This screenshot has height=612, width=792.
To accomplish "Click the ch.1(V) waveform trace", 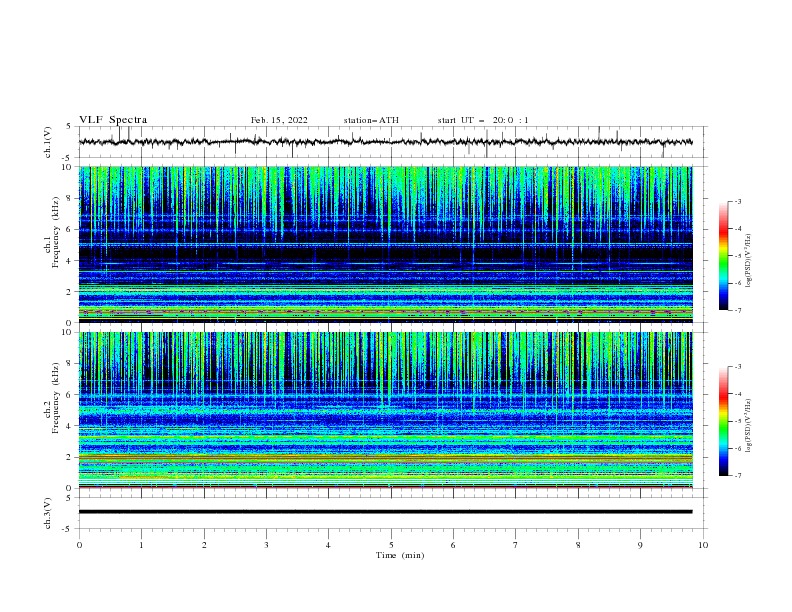I will coord(385,142).
